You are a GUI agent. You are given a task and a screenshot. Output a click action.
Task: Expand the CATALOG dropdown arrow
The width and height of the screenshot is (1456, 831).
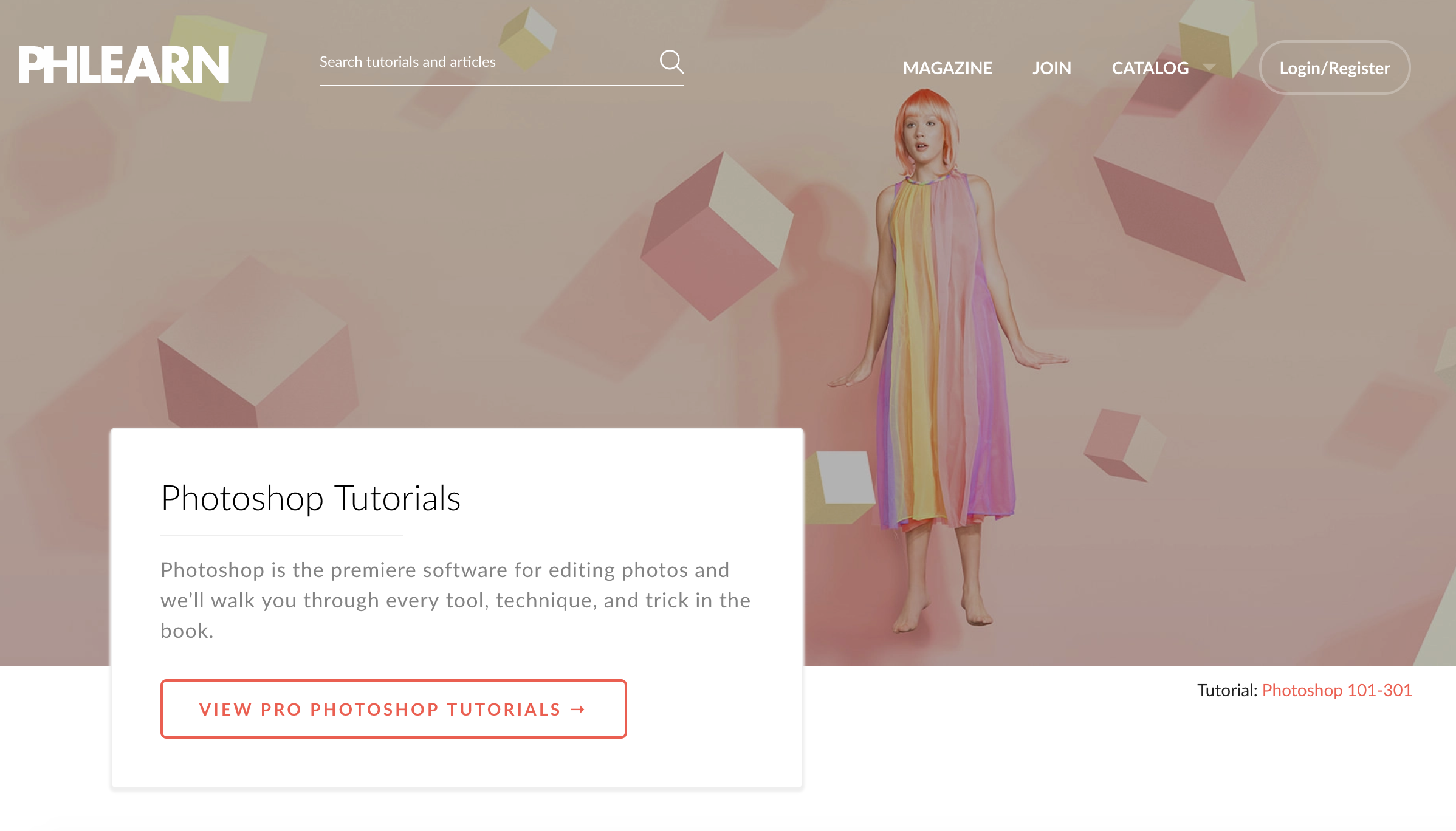pos(1209,67)
